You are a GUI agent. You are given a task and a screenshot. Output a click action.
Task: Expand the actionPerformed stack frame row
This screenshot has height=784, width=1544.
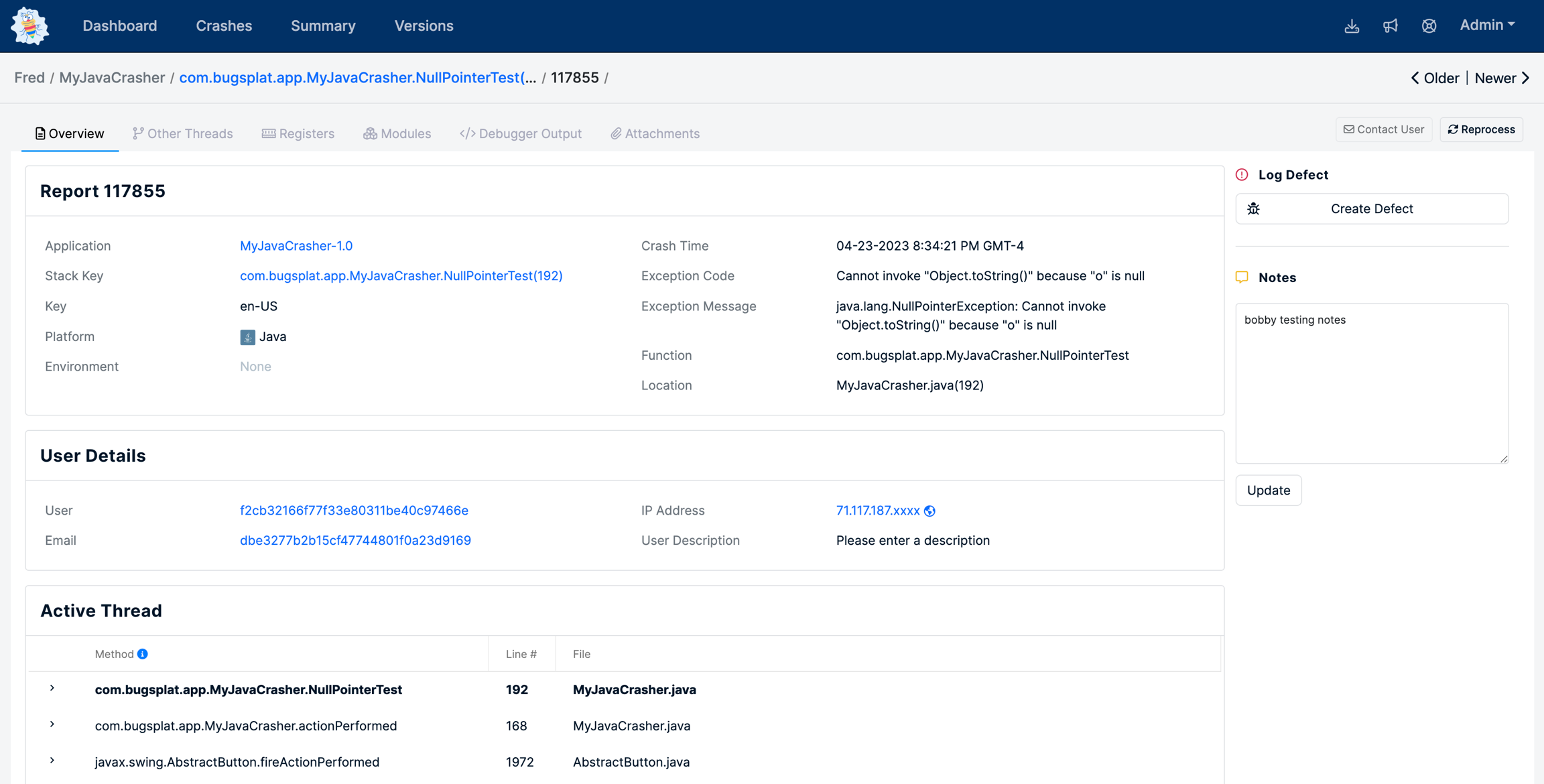pos(52,724)
